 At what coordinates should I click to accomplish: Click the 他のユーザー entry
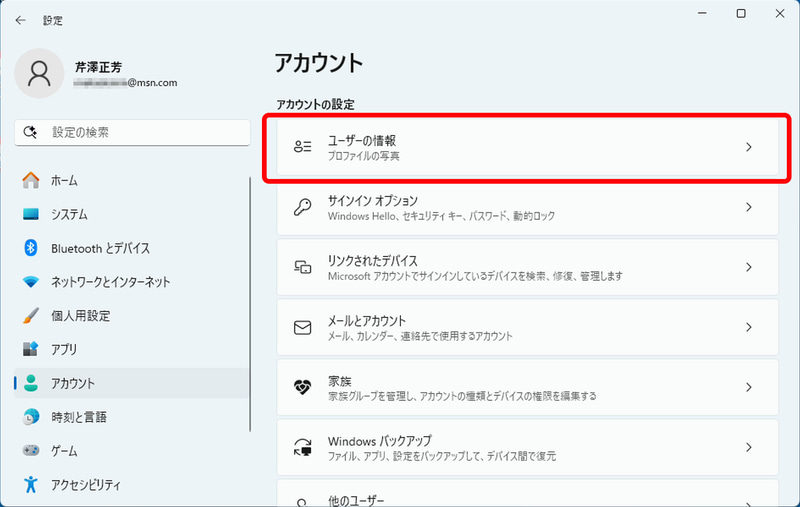pos(528,493)
